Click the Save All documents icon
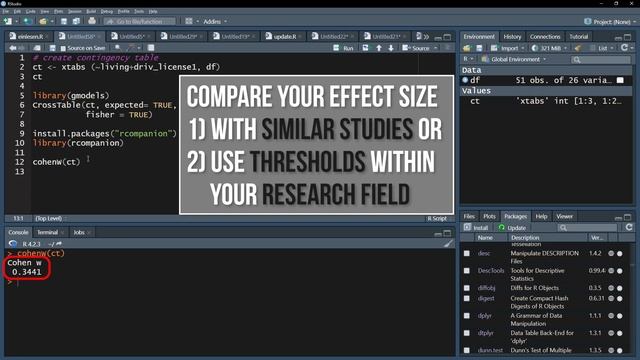640x360 pixels. 76,21
